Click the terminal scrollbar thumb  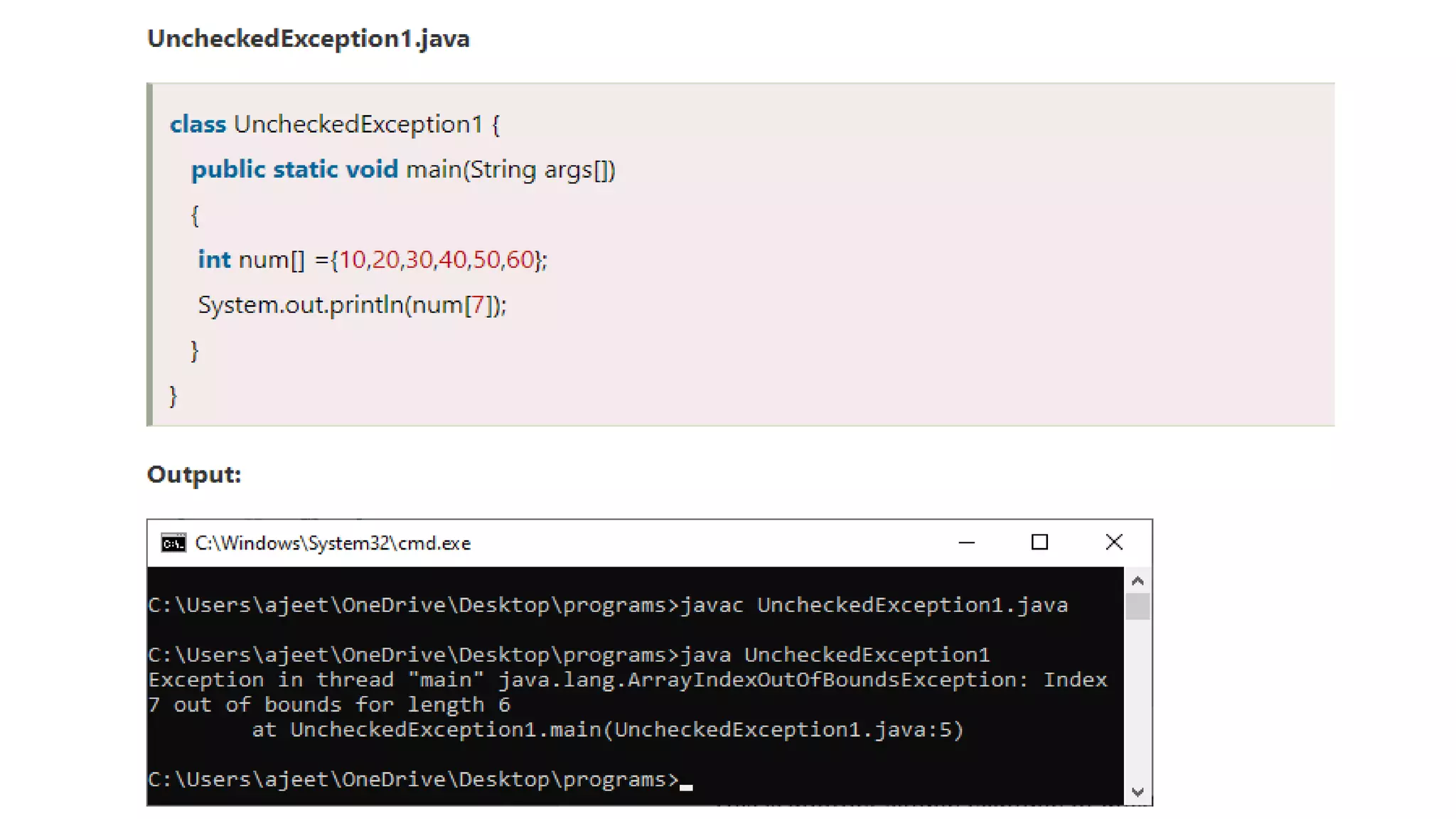(1137, 606)
